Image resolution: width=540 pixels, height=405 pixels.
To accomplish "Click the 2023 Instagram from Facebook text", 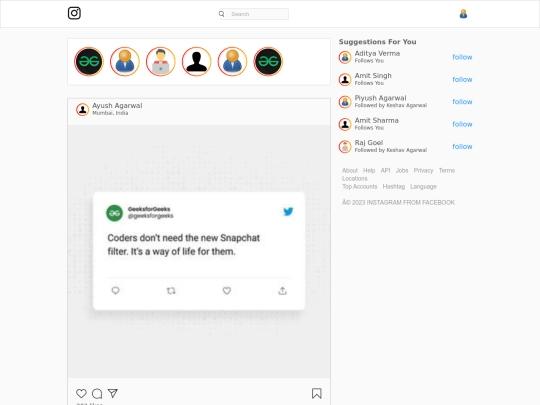I will 398,202.
